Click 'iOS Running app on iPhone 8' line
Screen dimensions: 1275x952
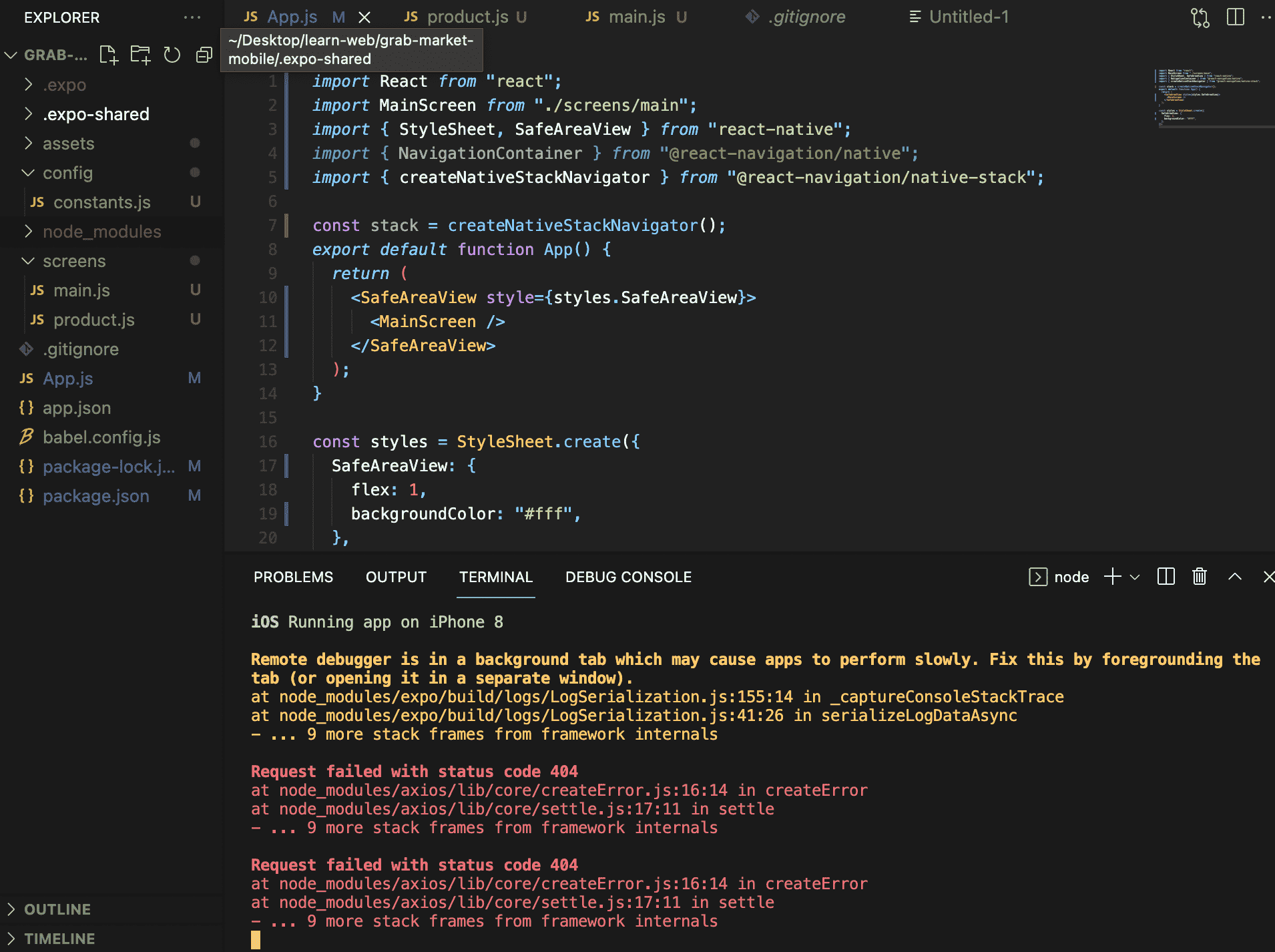pyautogui.click(x=377, y=622)
